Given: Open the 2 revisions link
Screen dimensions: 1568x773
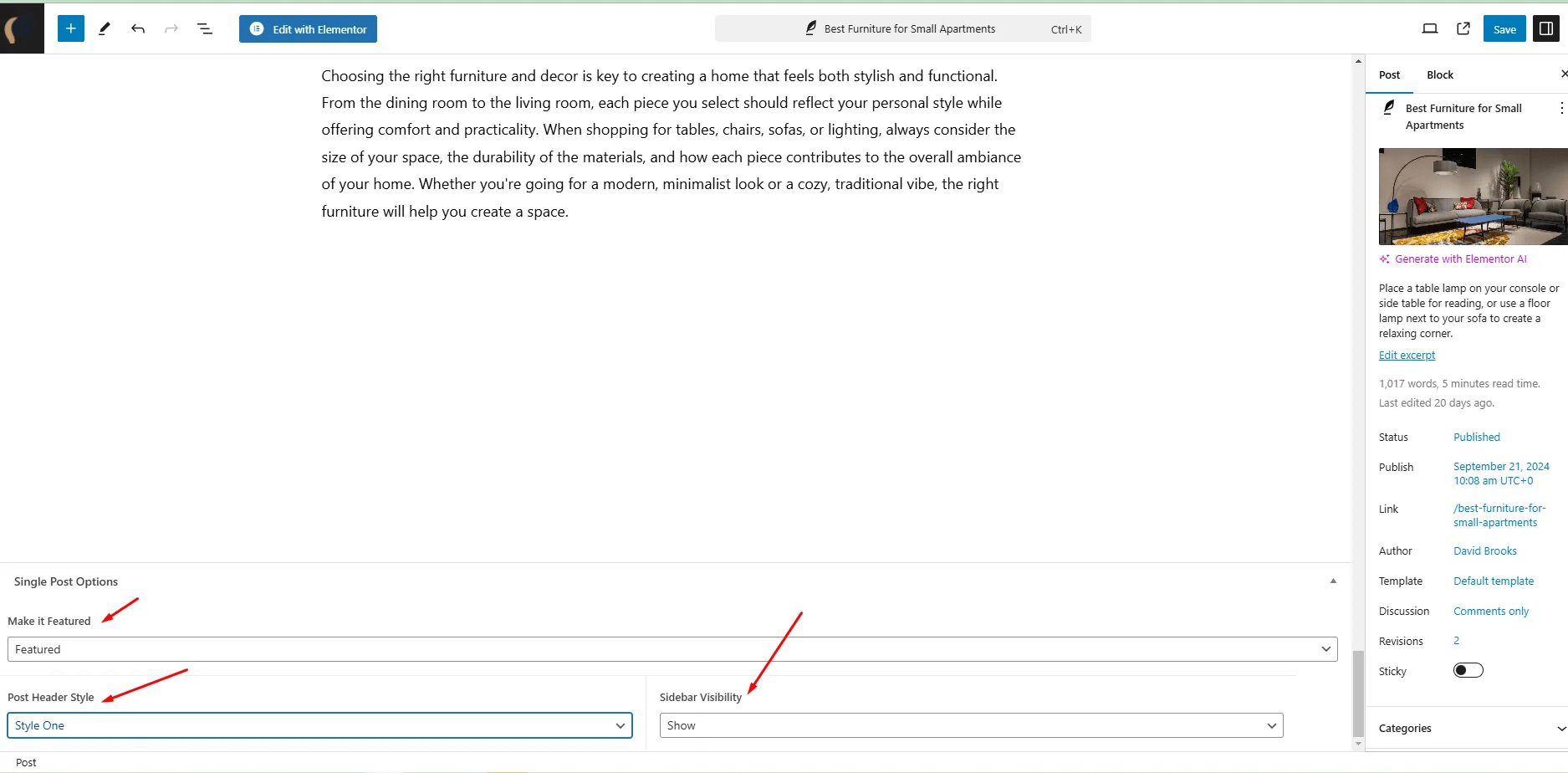Looking at the screenshot, I should coord(1456,641).
